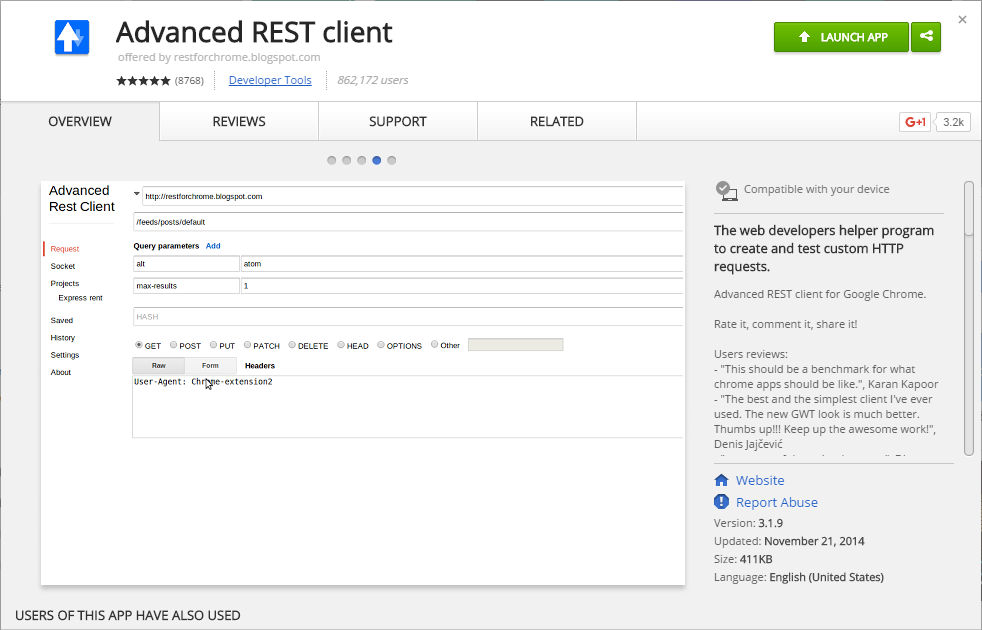Viewport: 982px width, 630px height.
Task: Click the 3.2k +1 count bubble
Action: tap(953, 122)
